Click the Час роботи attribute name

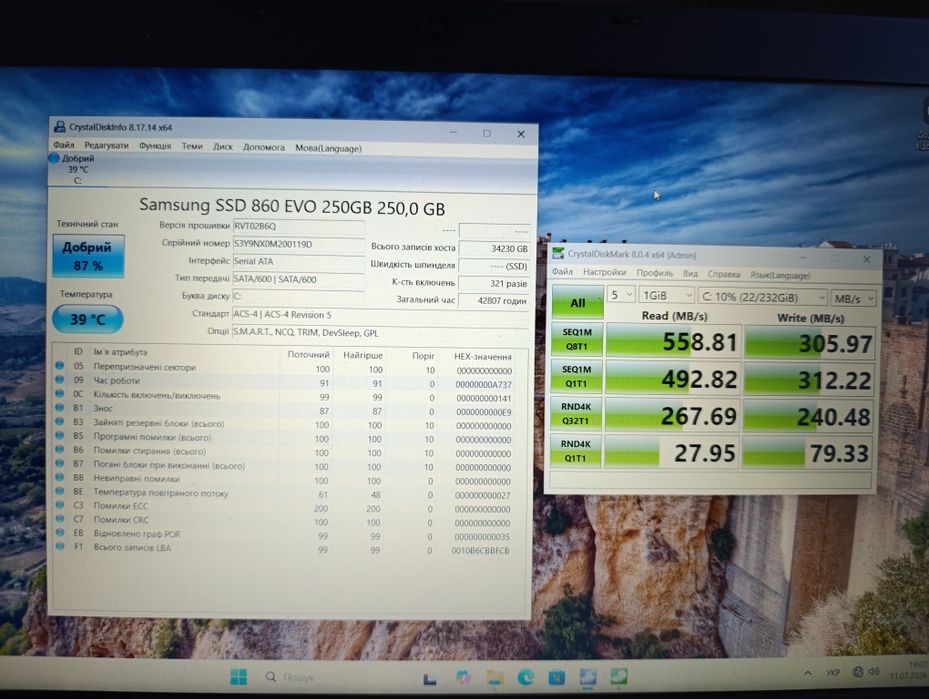116,381
